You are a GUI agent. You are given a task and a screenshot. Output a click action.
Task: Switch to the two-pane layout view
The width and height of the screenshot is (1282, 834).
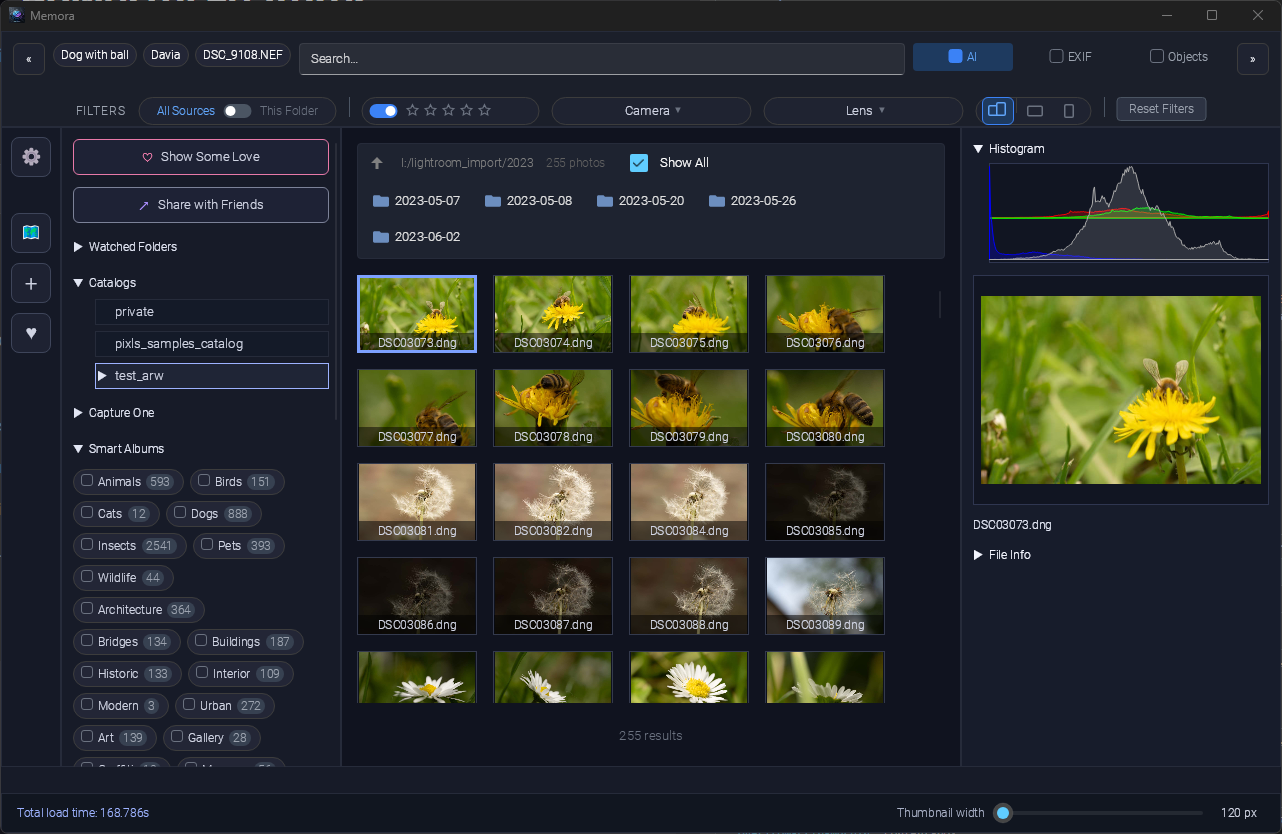996,110
